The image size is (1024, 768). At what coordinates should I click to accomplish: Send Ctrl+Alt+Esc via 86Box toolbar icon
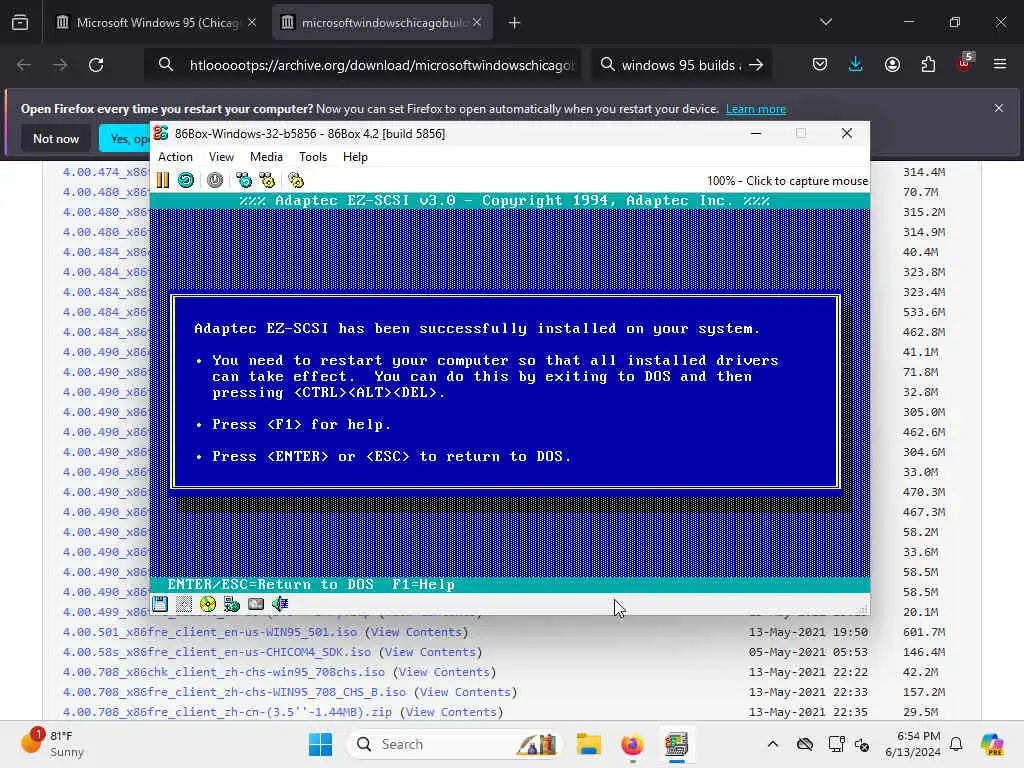click(267, 180)
